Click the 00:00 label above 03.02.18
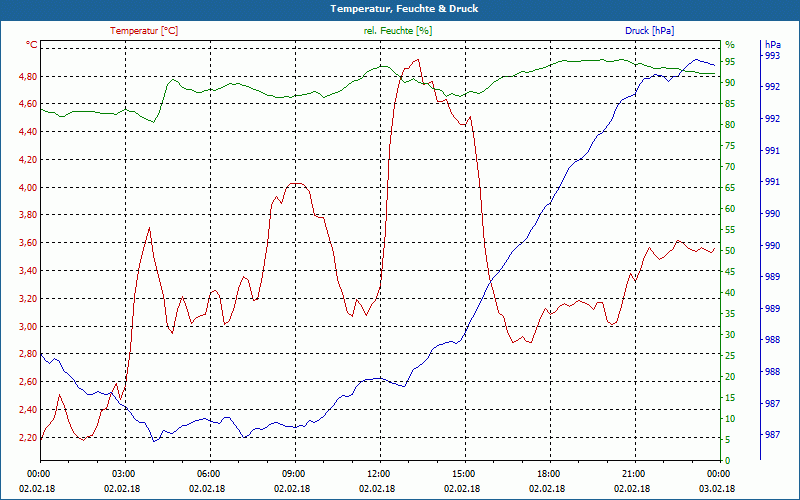 coord(720,474)
